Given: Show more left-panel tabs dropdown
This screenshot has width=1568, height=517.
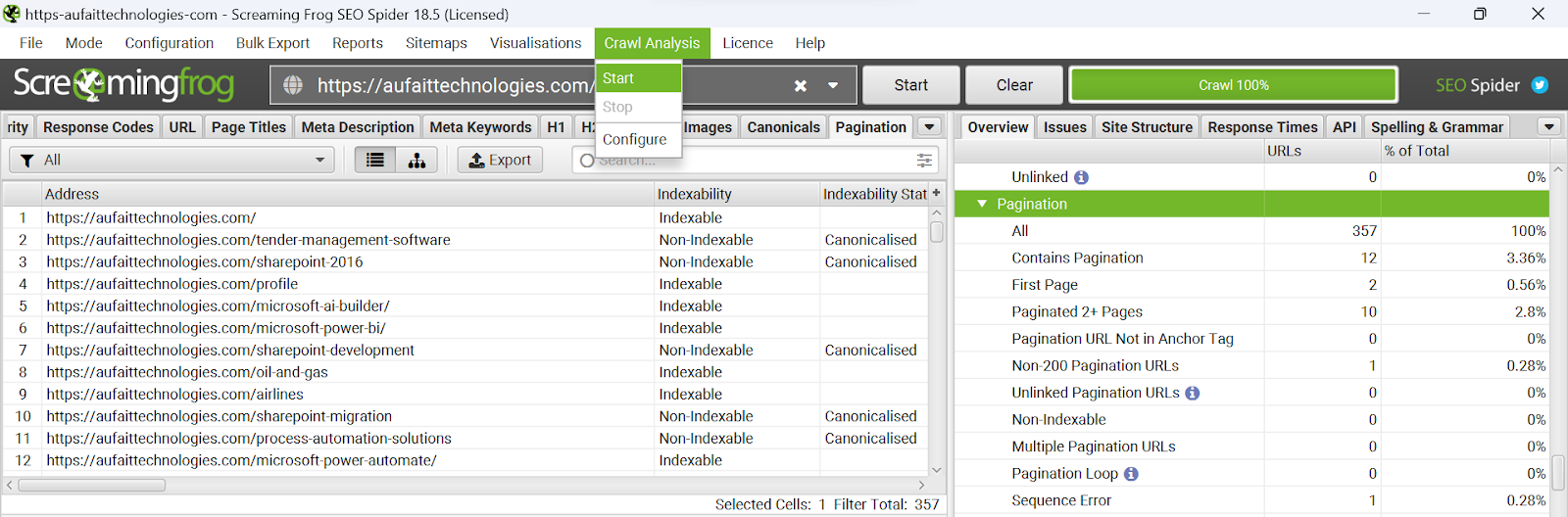Looking at the screenshot, I should [x=929, y=126].
